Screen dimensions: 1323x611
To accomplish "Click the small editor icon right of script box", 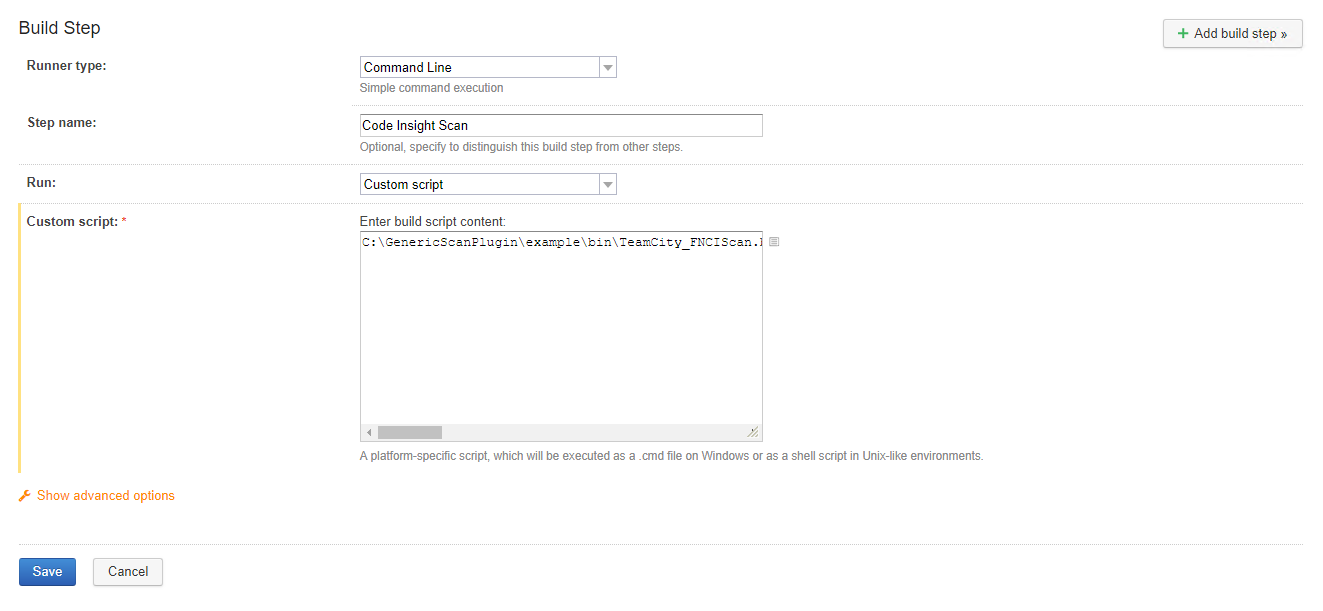I will (x=774, y=242).
